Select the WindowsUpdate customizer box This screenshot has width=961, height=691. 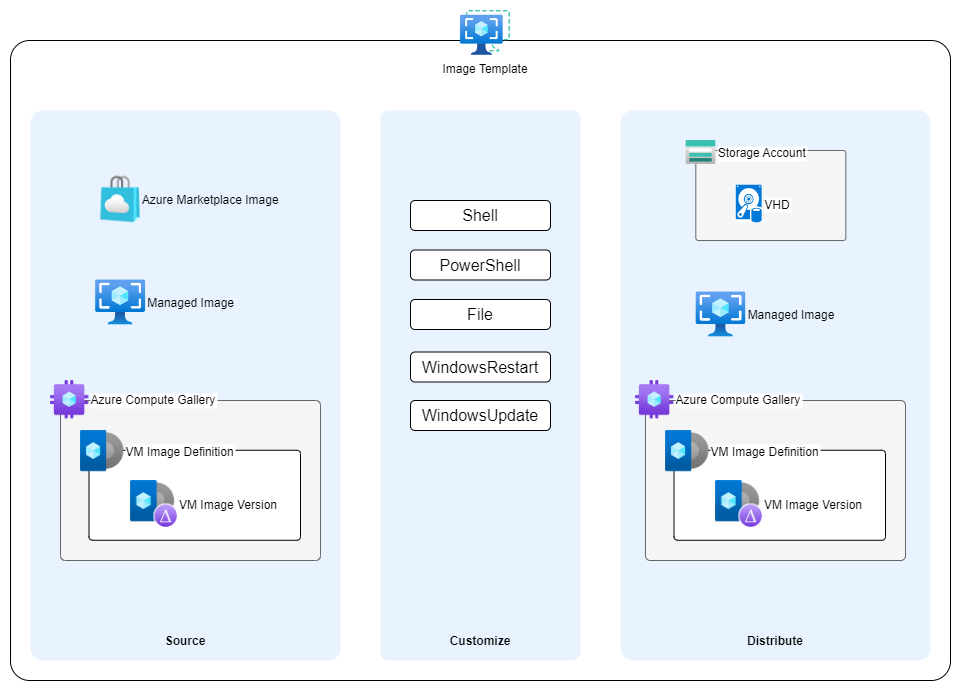point(480,415)
